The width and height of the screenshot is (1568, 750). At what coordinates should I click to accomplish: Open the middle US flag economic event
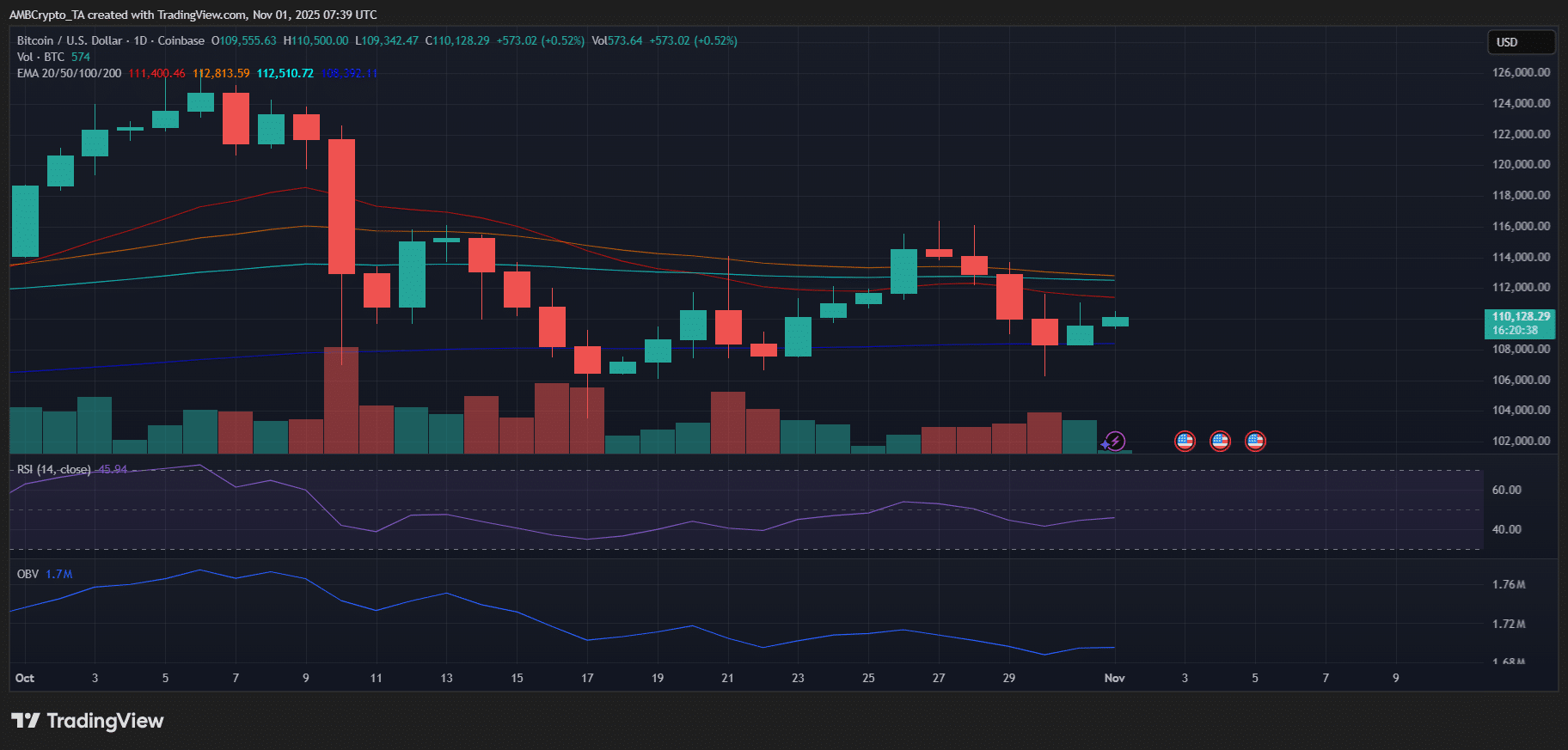pyautogui.click(x=1220, y=442)
